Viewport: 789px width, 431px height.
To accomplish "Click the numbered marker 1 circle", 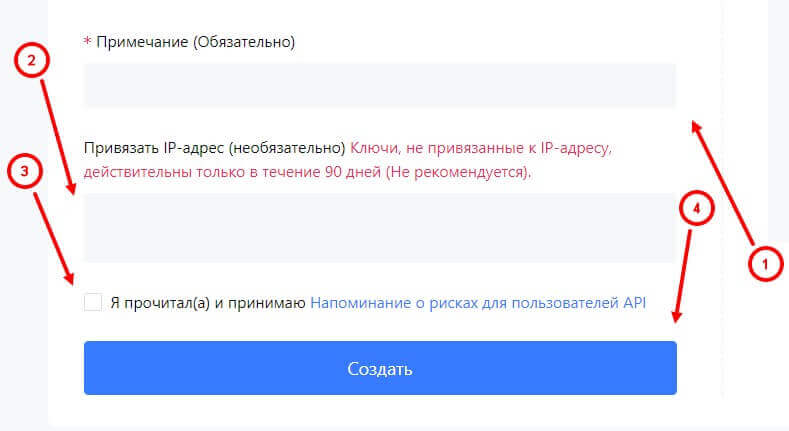I will point(763,264).
